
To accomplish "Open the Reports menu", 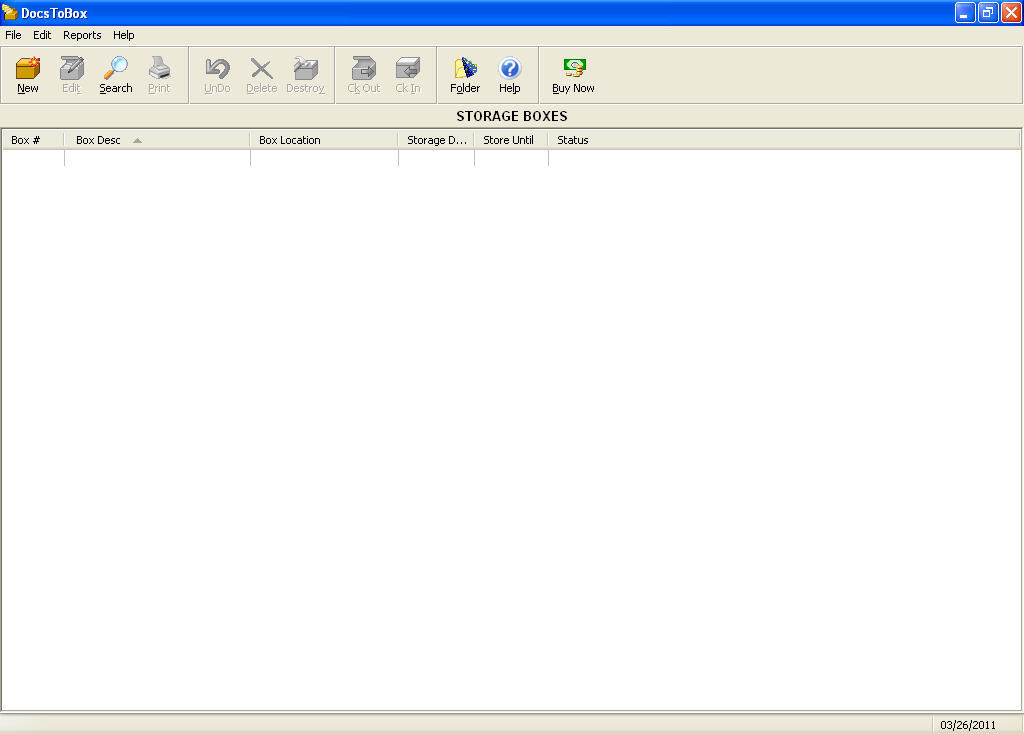I will [82, 35].
